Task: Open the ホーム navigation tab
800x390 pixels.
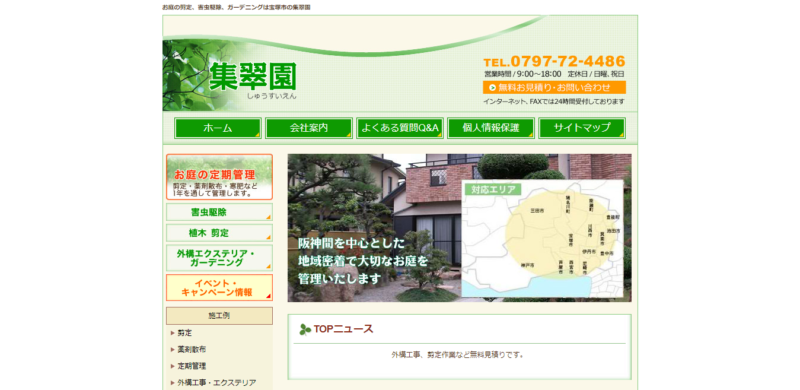Action: pos(218,128)
